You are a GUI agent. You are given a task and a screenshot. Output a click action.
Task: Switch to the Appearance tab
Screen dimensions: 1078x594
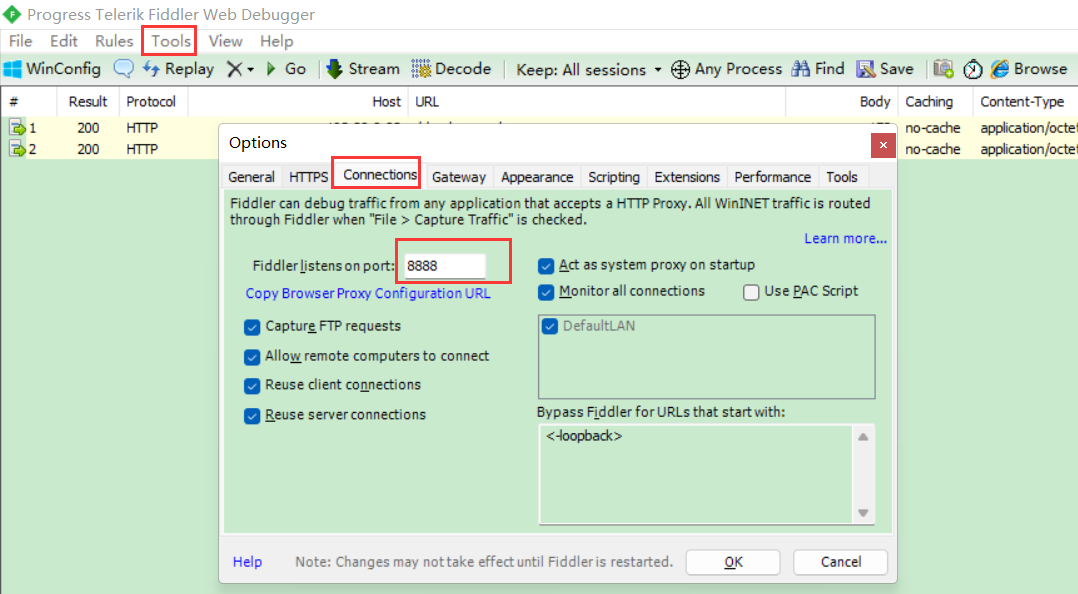click(x=537, y=177)
